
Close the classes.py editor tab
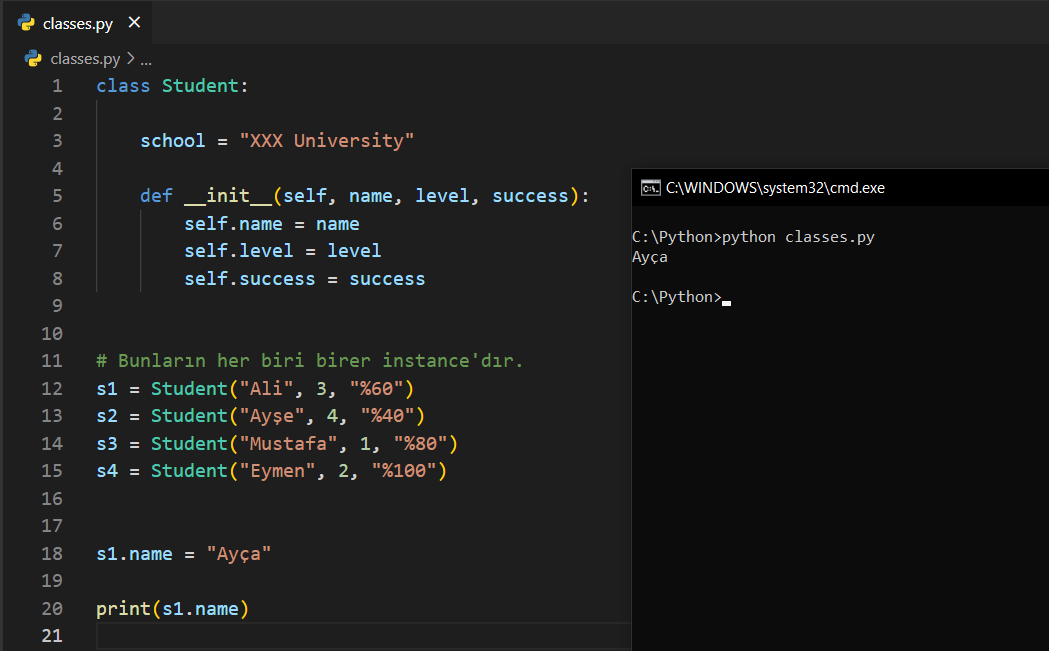[x=135, y=23]
